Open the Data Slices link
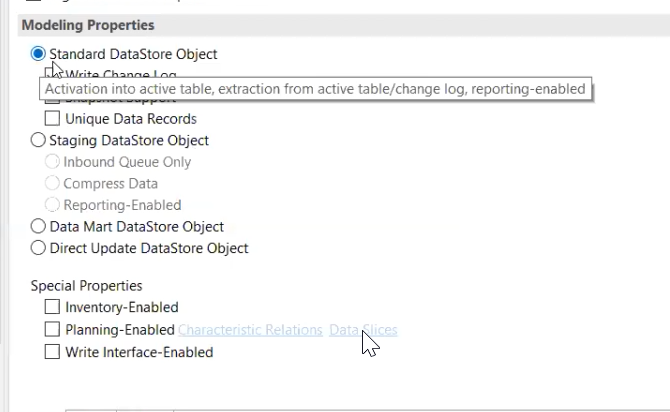The image size is (670, 412). click(363, 330)
